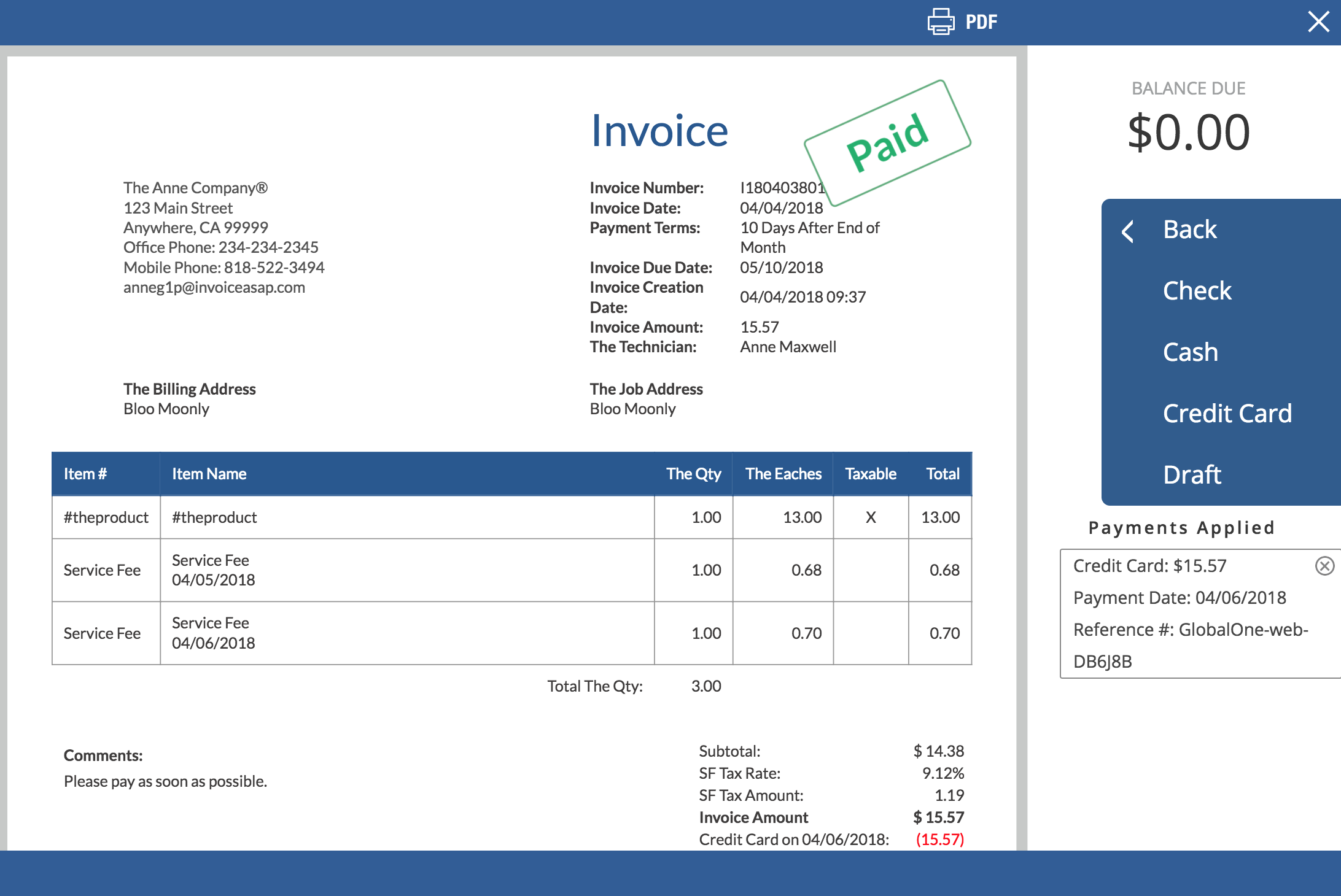Click the printer icon to print invoice
This screenshot has height=896, width=1341.
coord(939,21)
